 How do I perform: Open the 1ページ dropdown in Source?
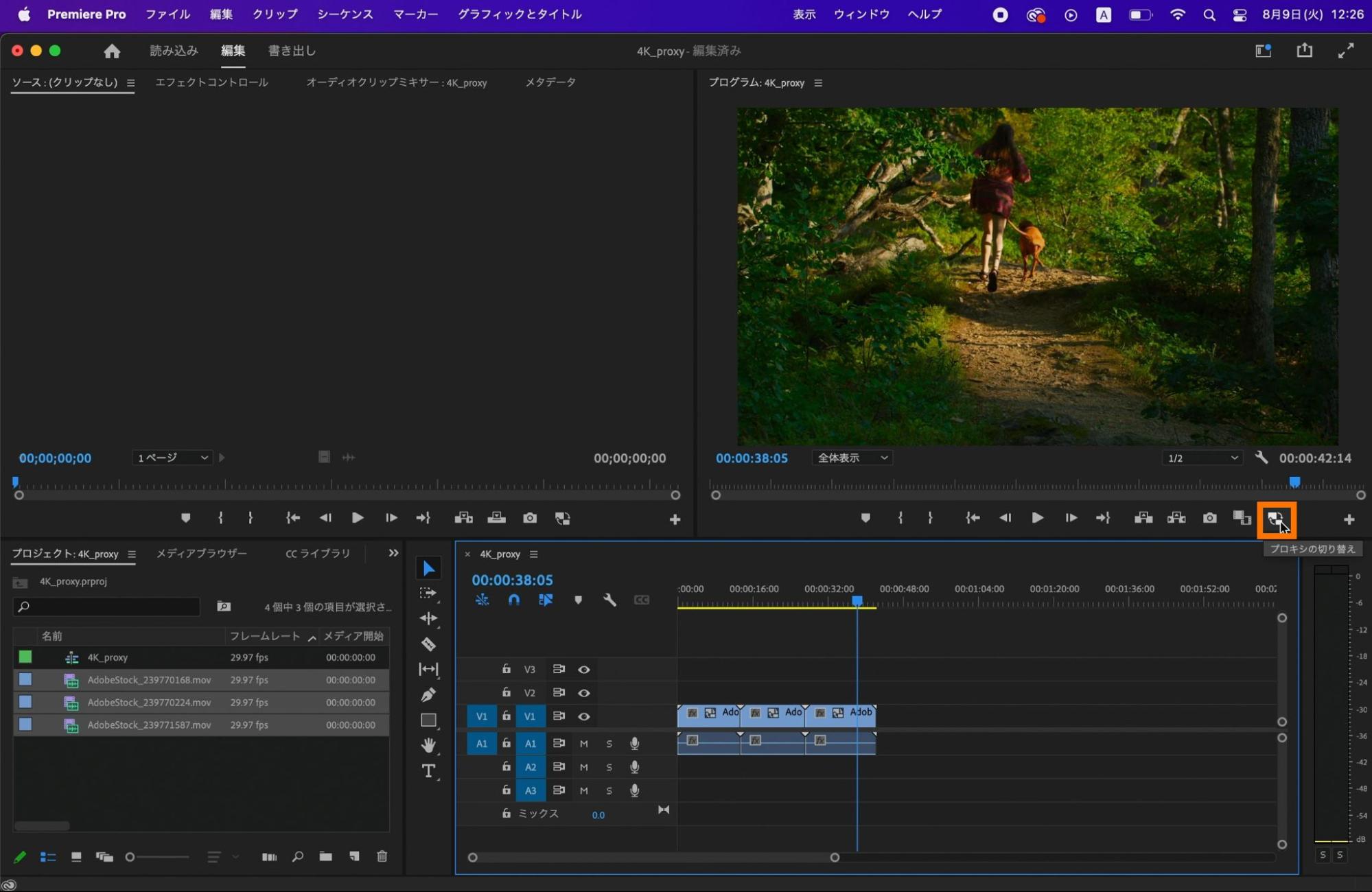[x=172, y=458]
